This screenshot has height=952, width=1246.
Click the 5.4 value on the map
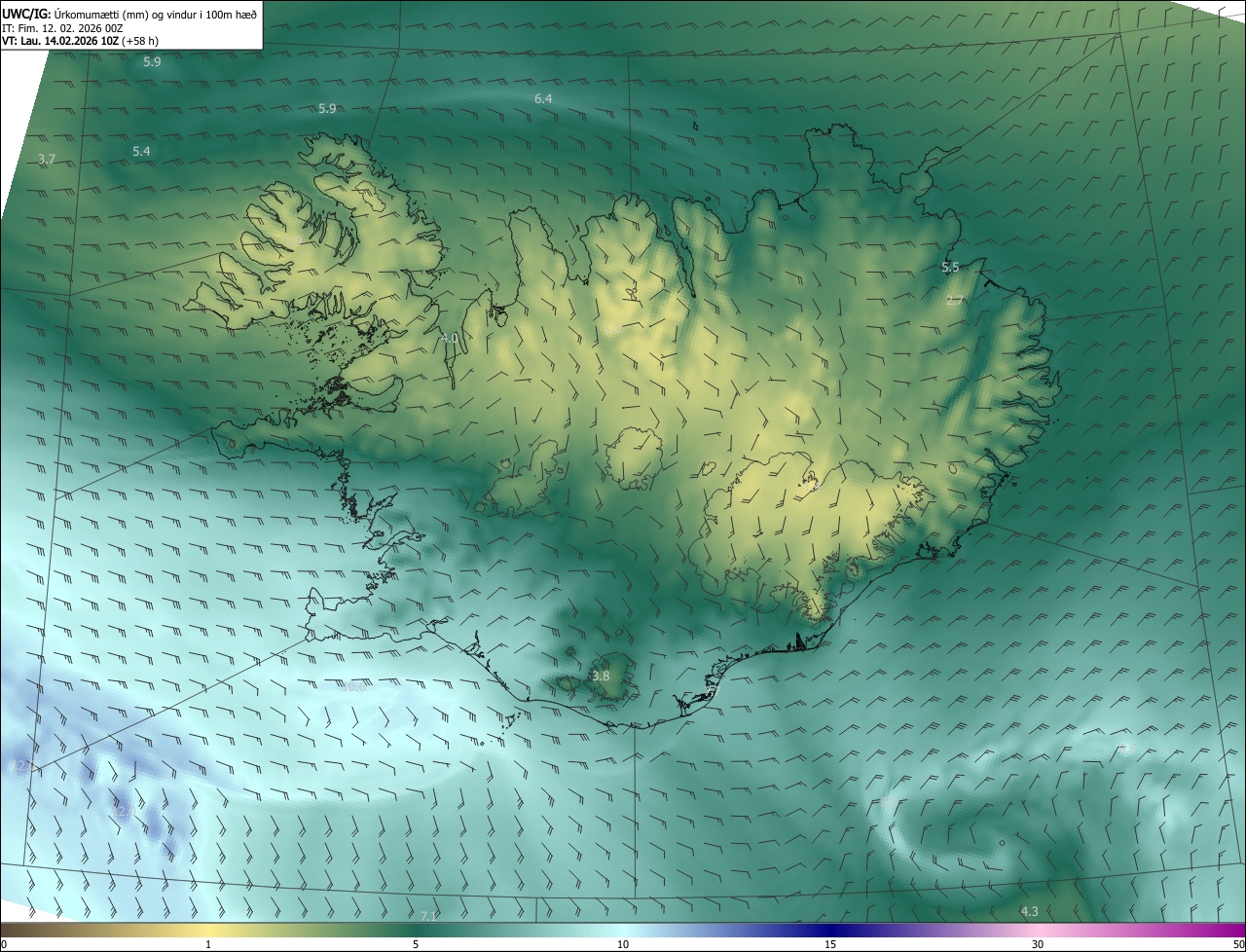[x=141, y=152]
